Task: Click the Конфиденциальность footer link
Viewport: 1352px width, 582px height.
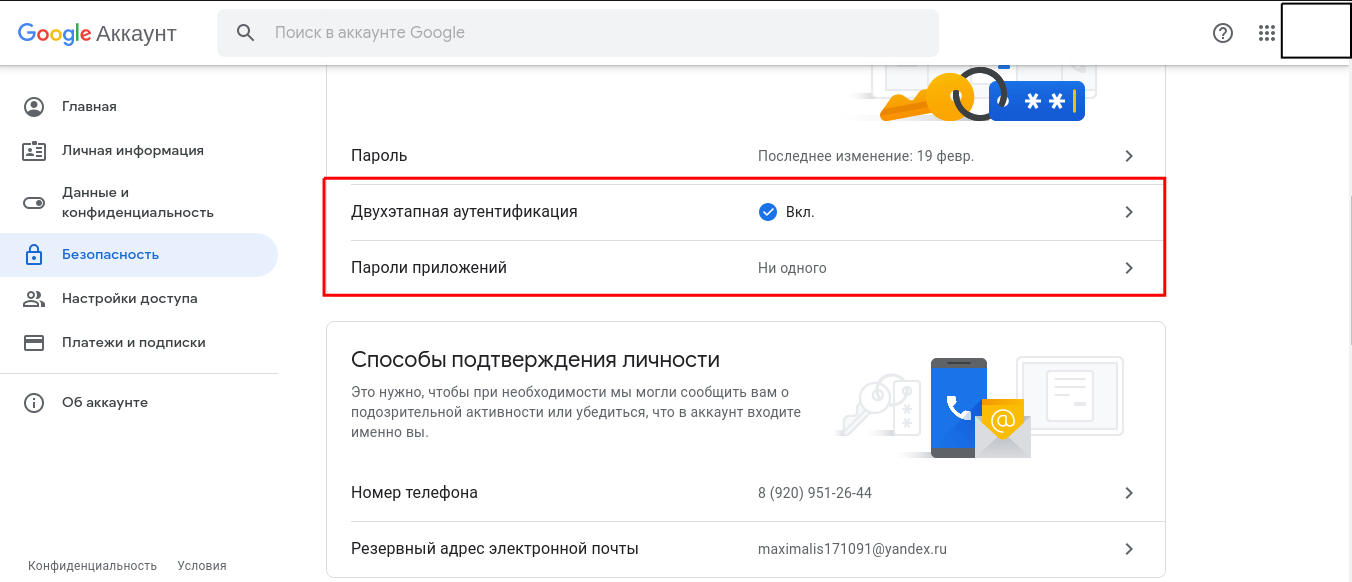Action: (x=91, y=565)
